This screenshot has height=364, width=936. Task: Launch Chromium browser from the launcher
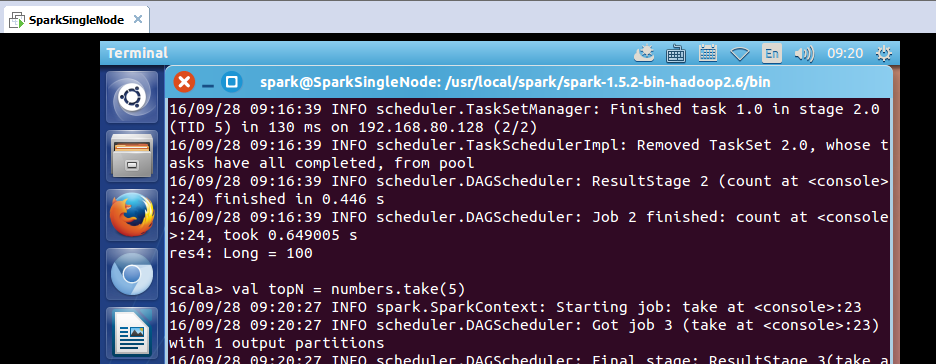tap(132, 273)
